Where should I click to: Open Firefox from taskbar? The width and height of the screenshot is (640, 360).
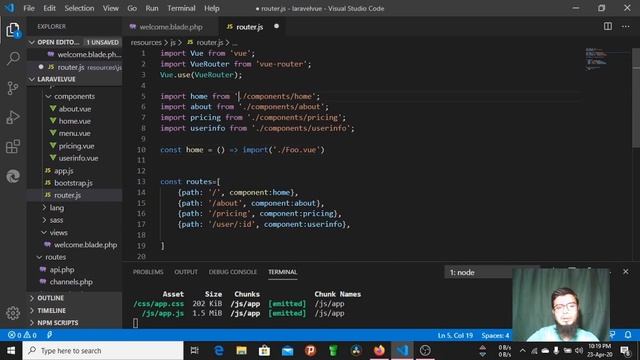click(379, 351)
